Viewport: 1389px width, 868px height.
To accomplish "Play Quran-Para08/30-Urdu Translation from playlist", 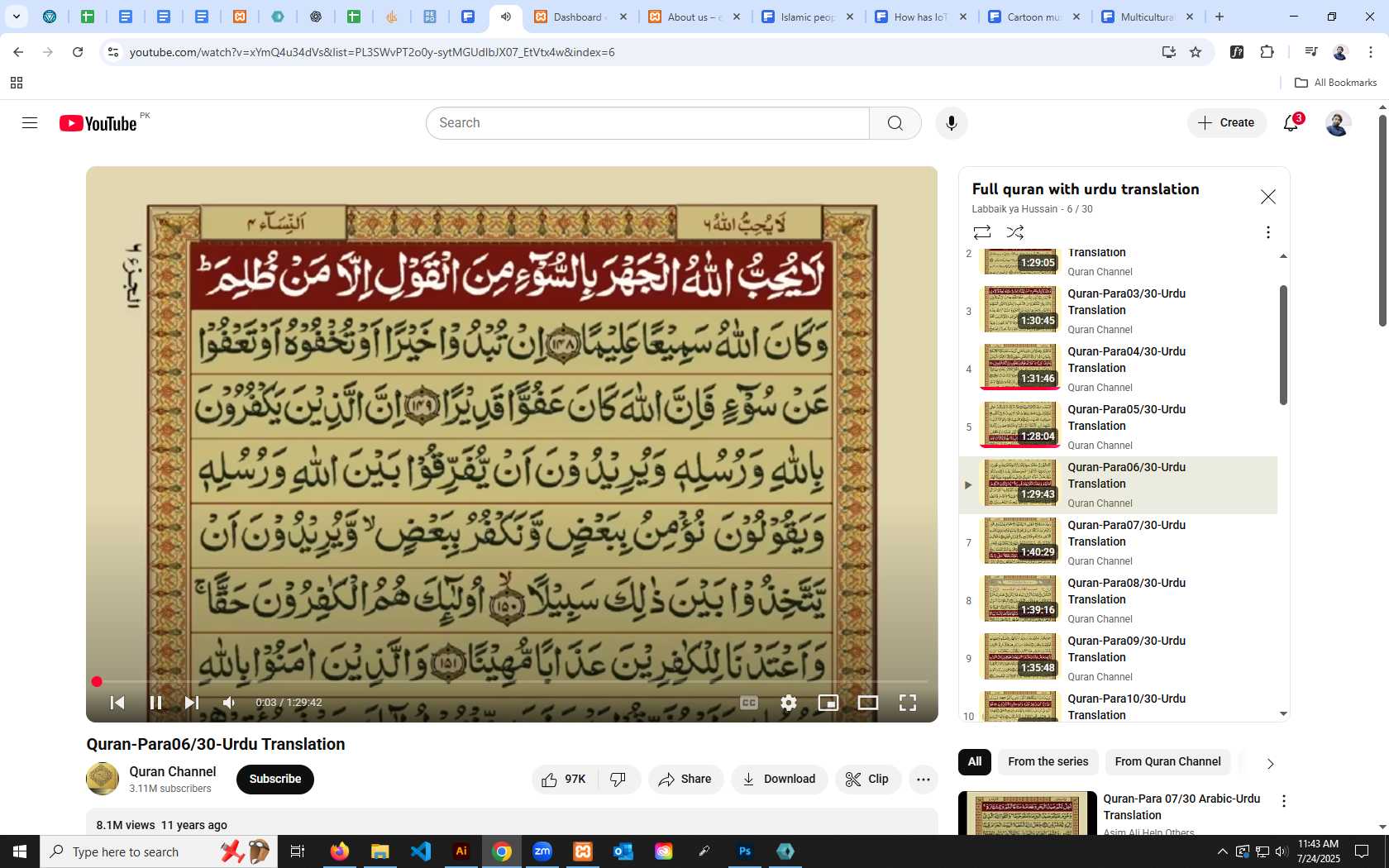I will pos(1118,601).
